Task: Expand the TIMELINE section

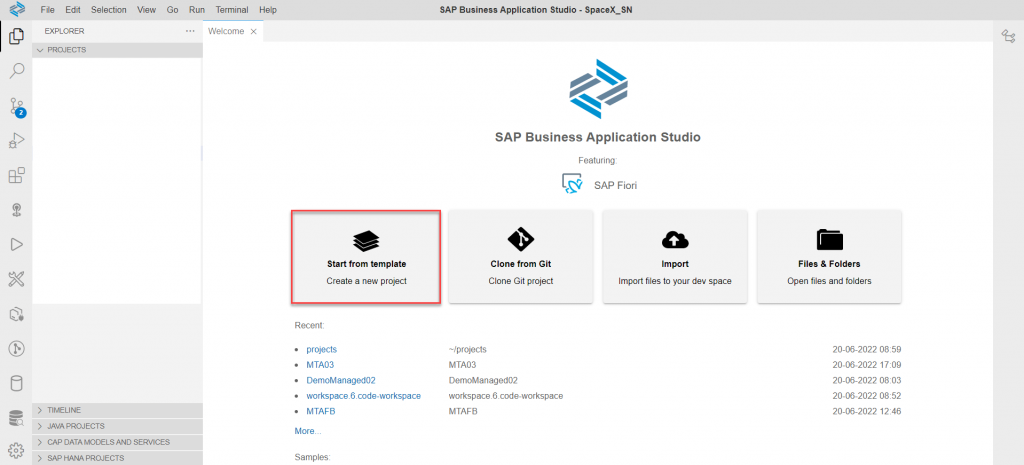Action: point(118,410)
